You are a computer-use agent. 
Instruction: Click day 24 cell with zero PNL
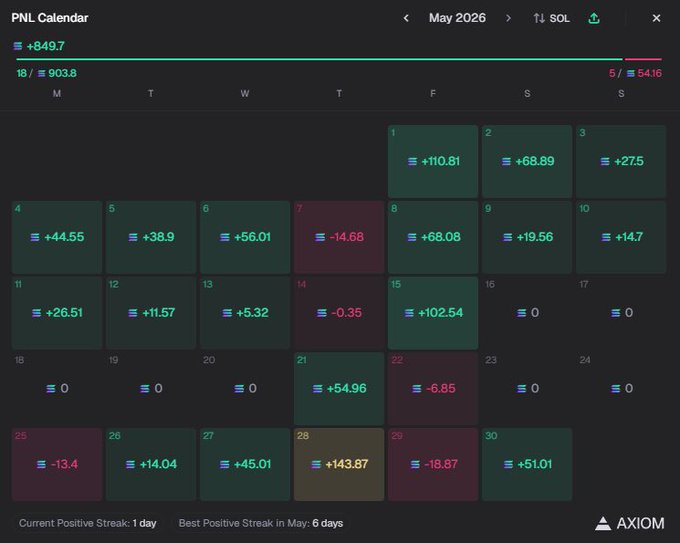pos(621,389)
